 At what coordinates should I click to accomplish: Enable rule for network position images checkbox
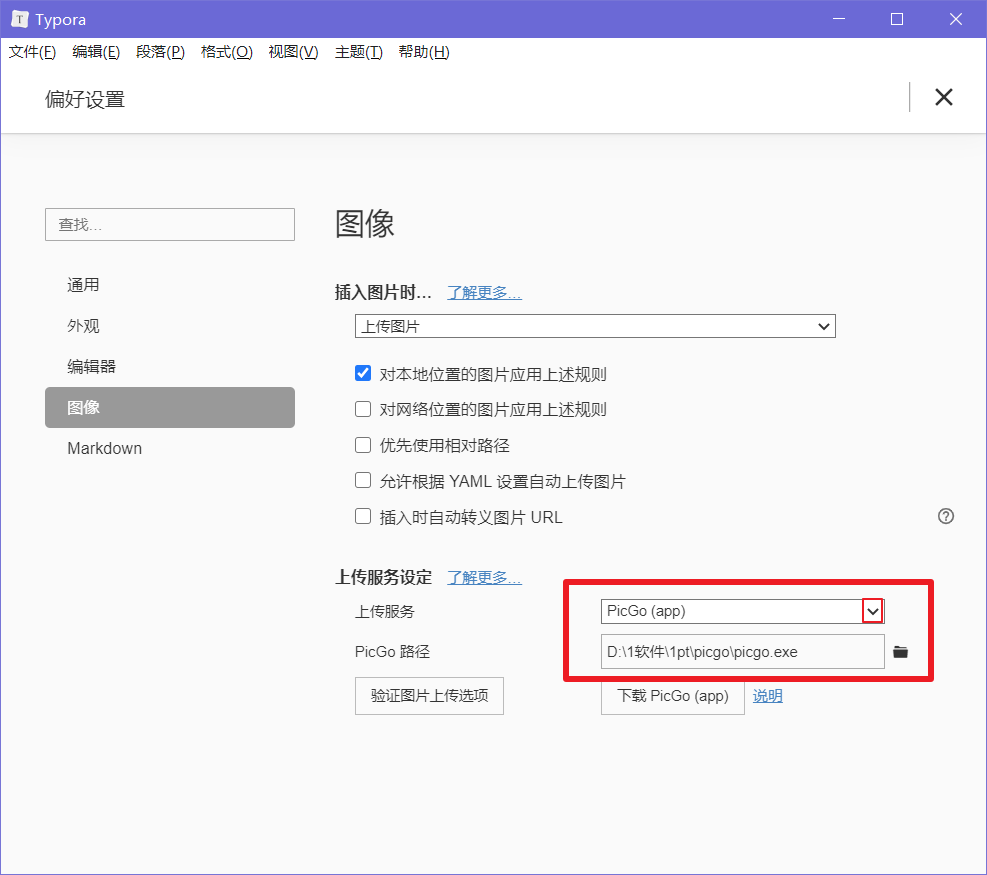[x=363, y=409]
